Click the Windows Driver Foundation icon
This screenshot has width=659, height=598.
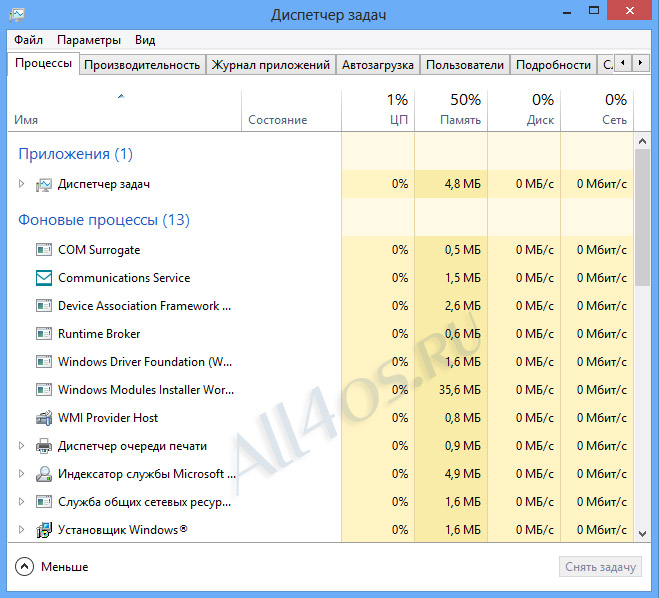coord(44,362)
